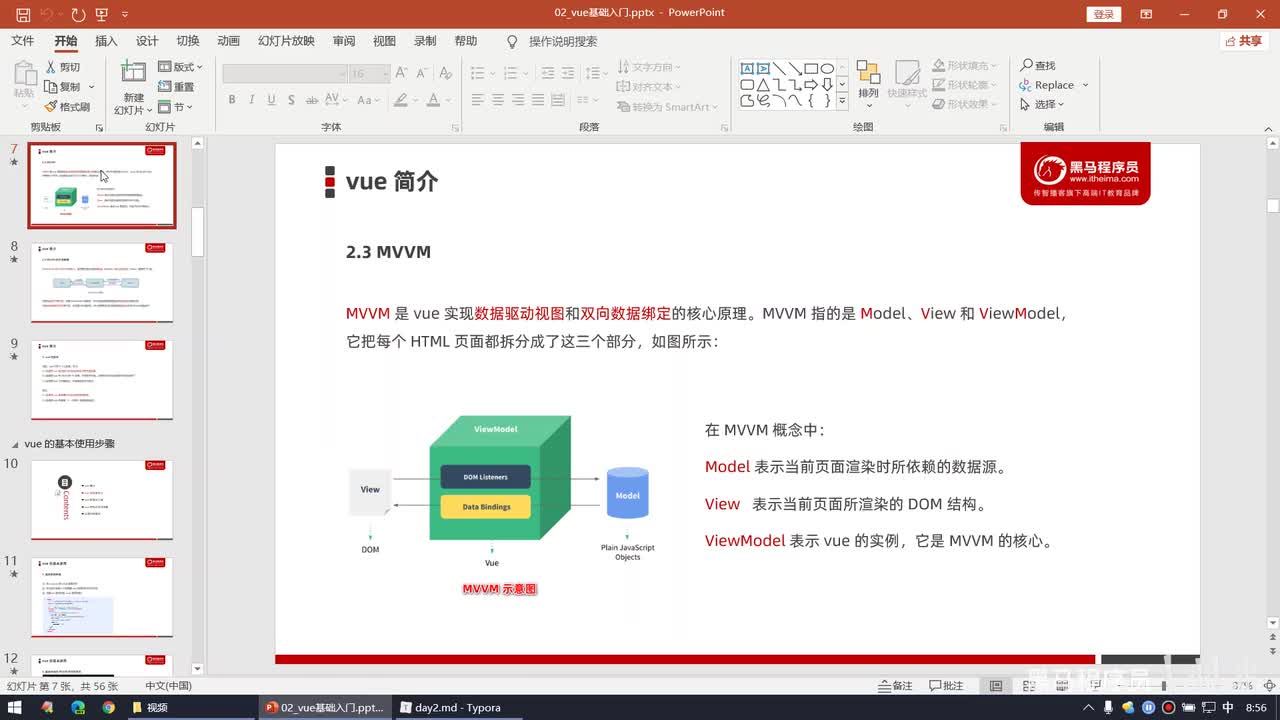Open Typora day2.md from taskbar
Image resolution: width=1280 pixels, height=720 pixels.
click(450, 707)
